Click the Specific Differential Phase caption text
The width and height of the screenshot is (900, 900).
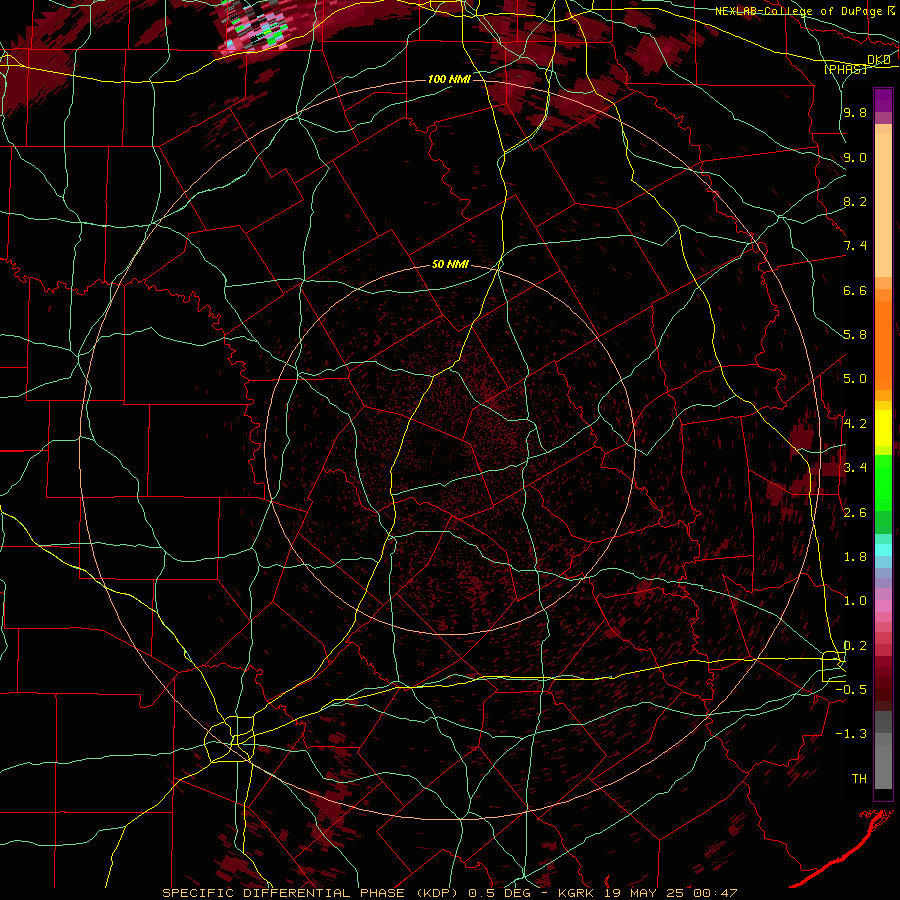449,893
